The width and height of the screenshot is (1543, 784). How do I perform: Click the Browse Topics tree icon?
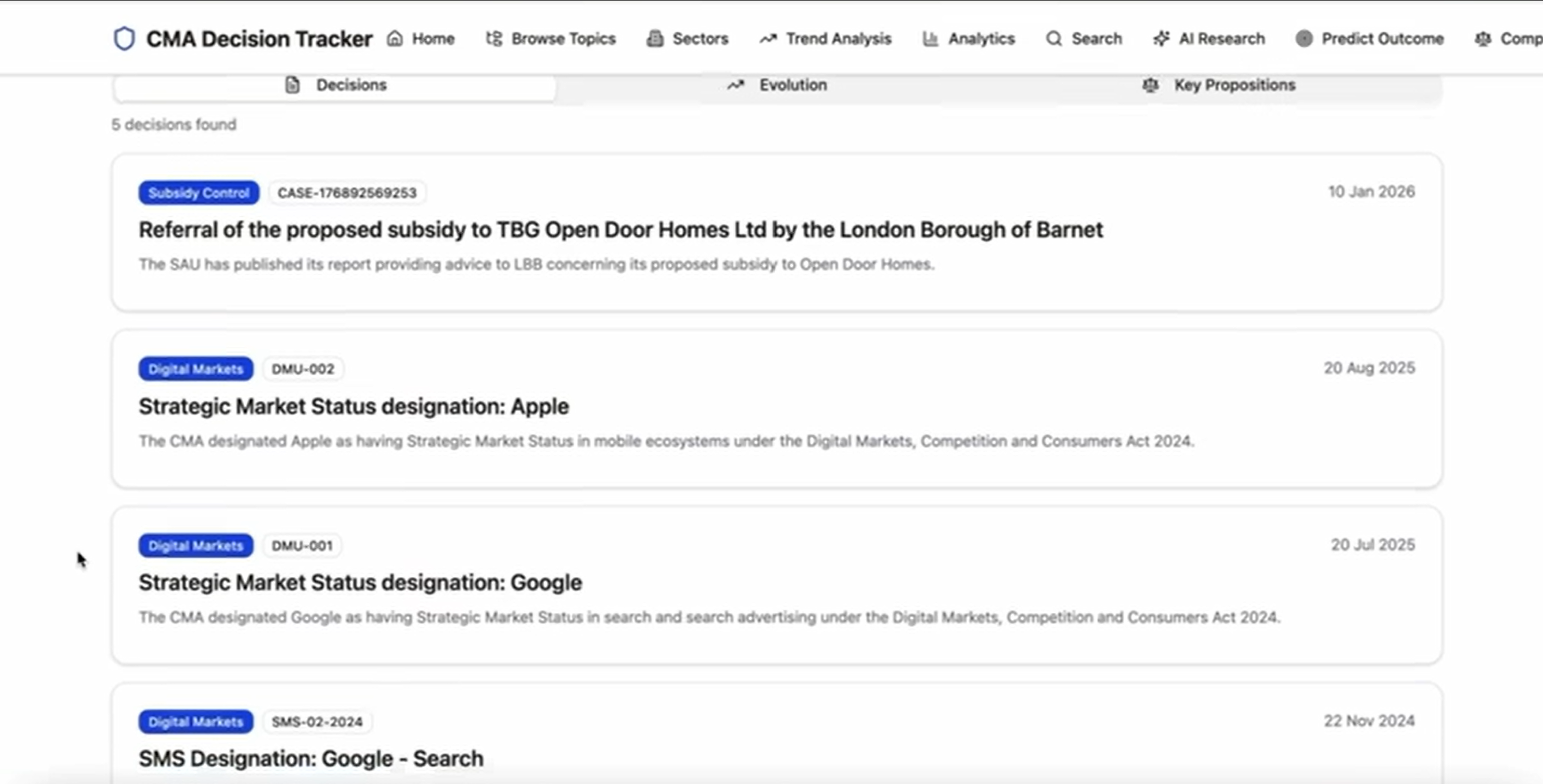(494, 39)
